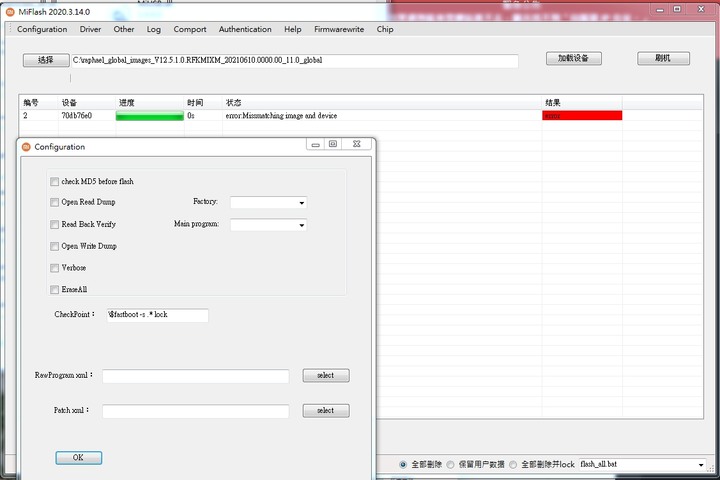This screenshot has height=480, width=720.
Task: Click the Configuration dialog's Mi icon
Action: pyautogui.click(x=26, y=147)
